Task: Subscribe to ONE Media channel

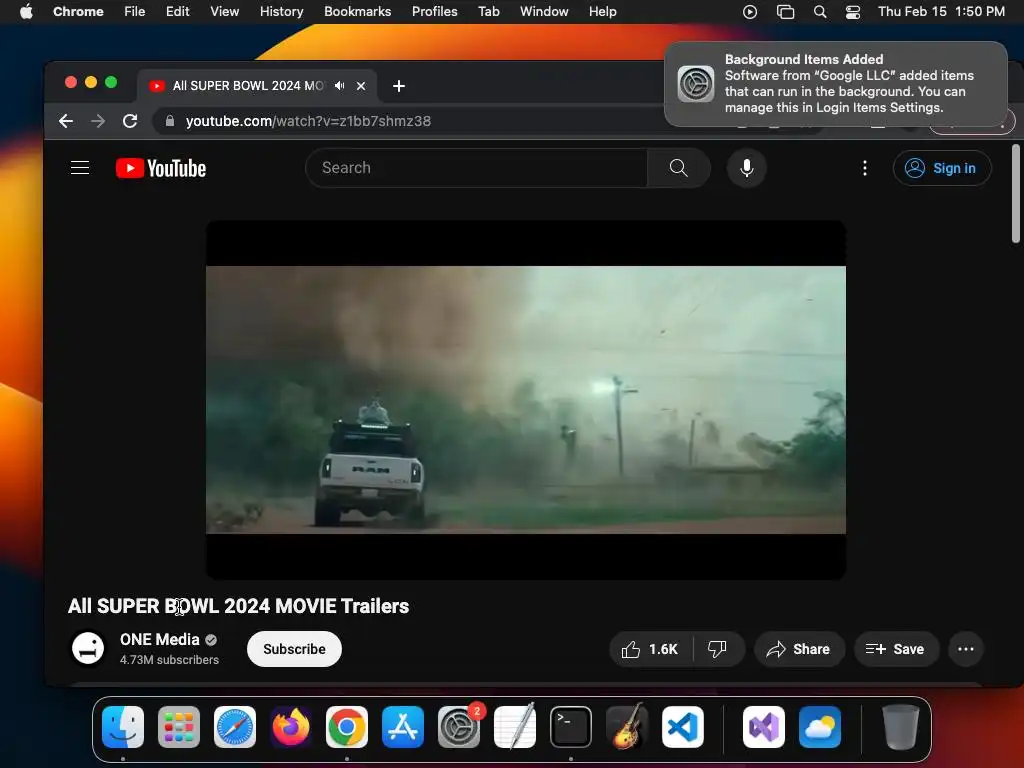Action: [294, 649]
